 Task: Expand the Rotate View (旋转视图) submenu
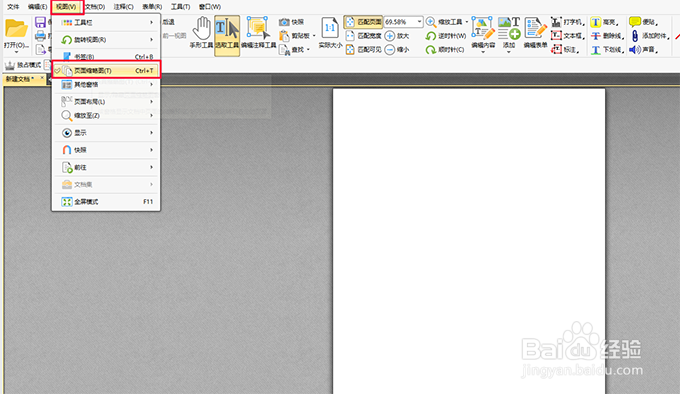(x=106, y=39)
